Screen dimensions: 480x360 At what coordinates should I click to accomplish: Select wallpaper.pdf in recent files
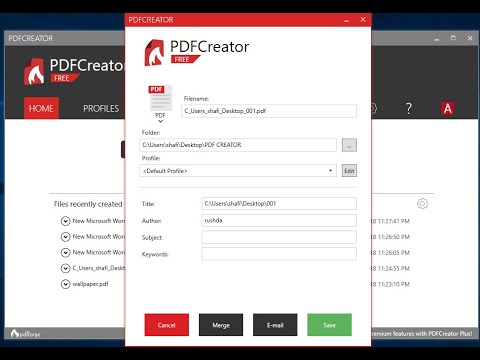click(x=90, y=284)
